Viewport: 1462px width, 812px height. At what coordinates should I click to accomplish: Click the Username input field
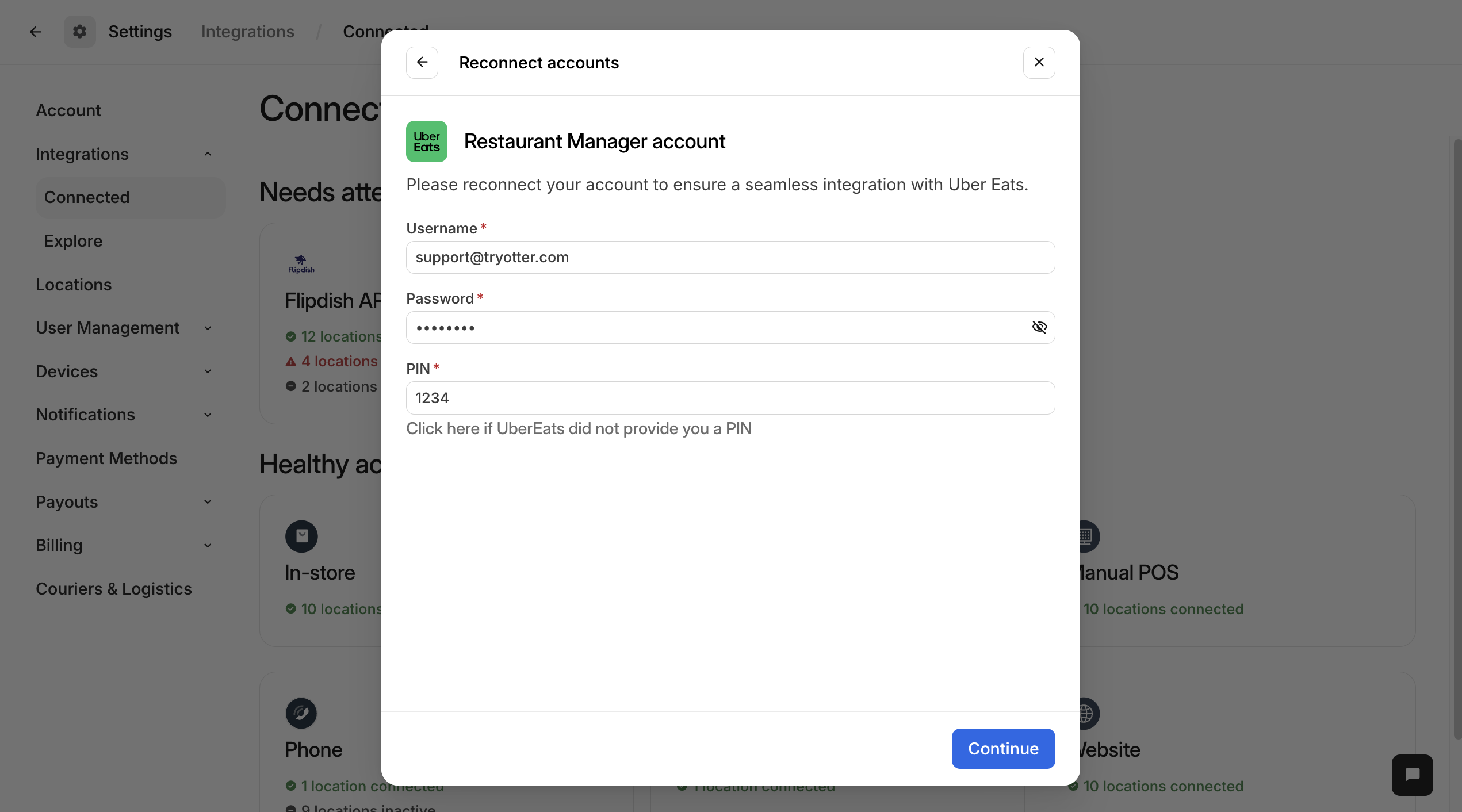click(730, 257)
